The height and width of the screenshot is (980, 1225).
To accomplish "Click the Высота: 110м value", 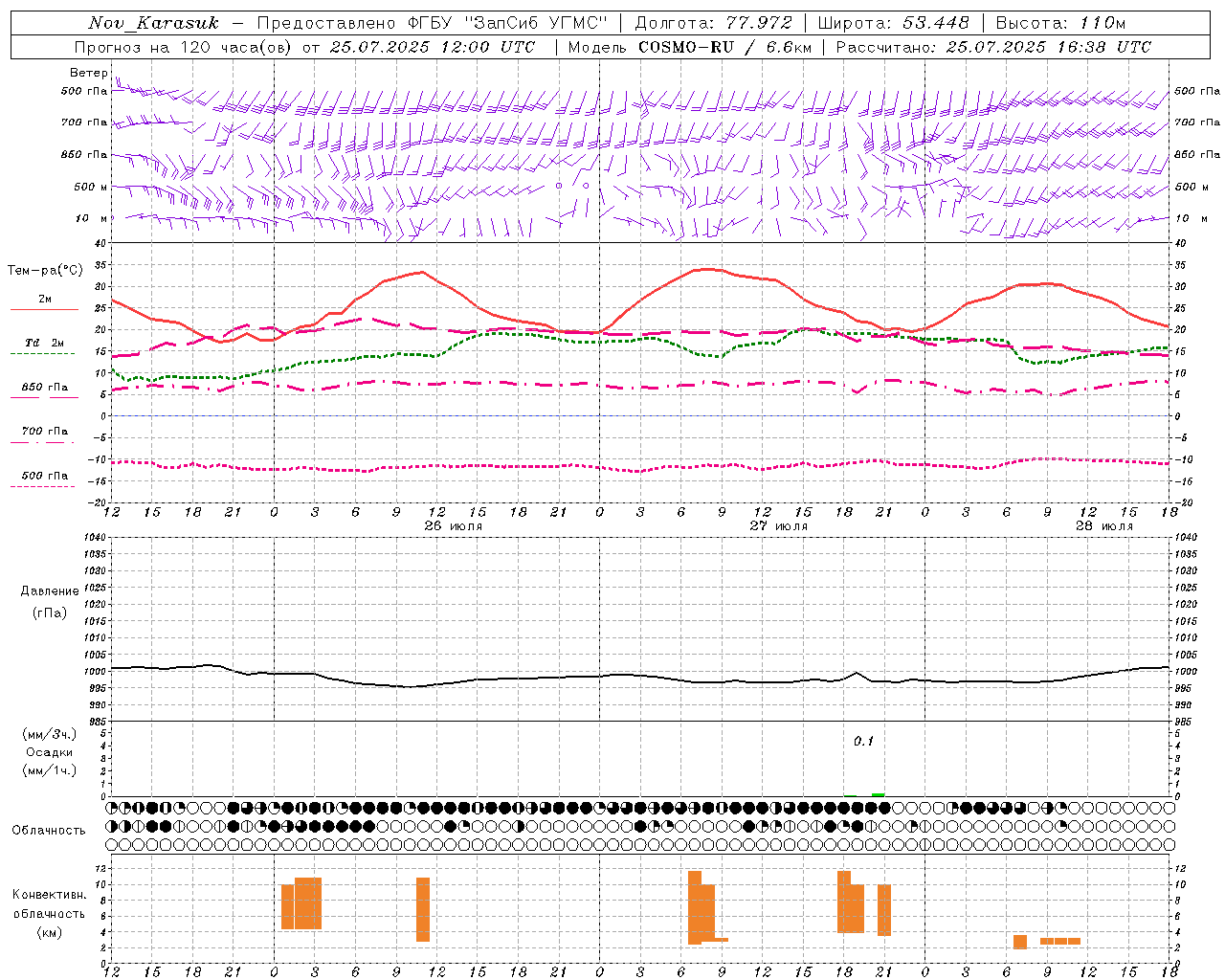I will (x=1060, y=23).
